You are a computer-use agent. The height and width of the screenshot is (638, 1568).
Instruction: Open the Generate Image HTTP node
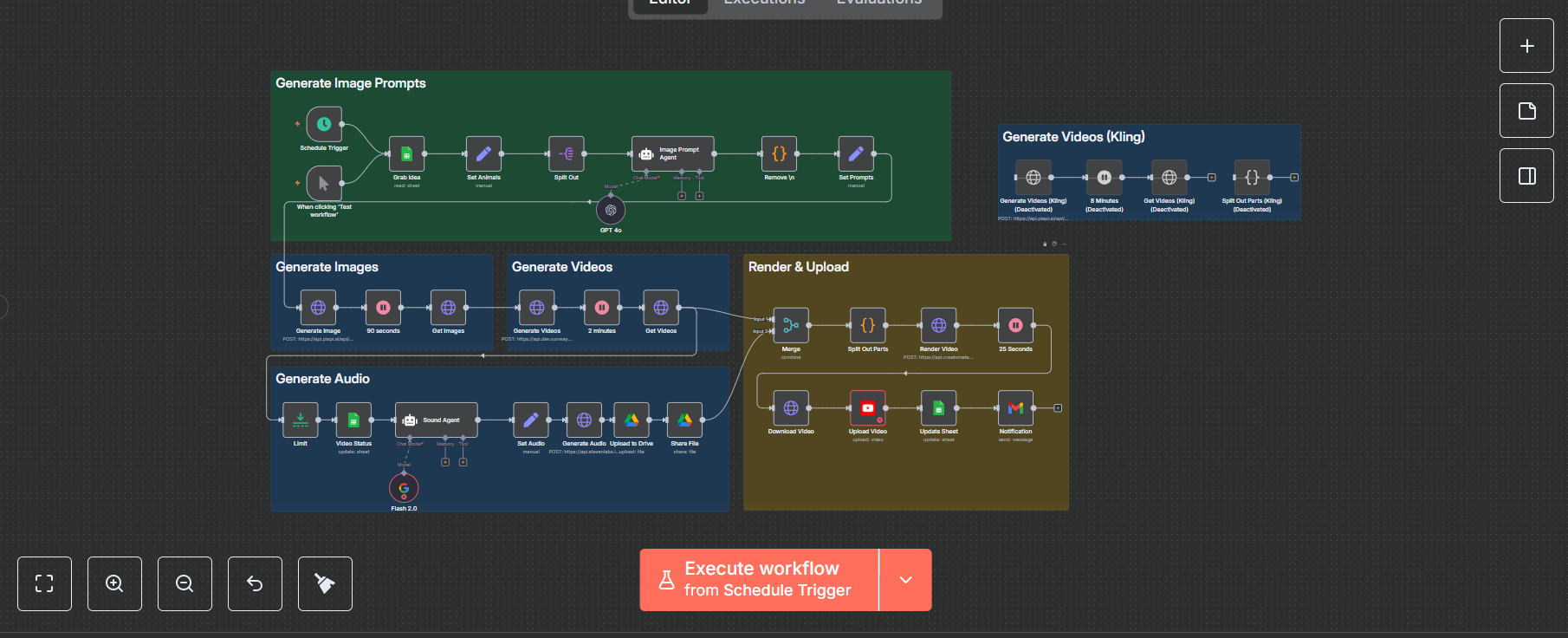click(x=318, y=307)
